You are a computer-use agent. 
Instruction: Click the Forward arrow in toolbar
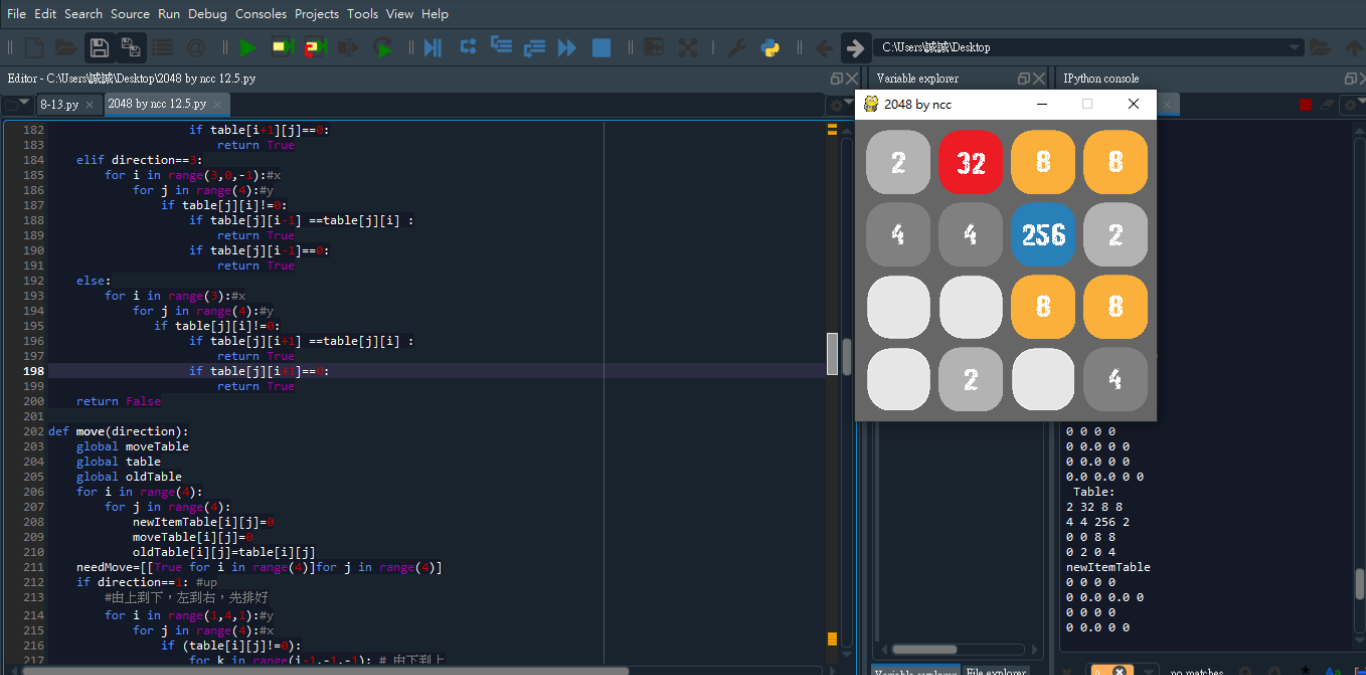[855, 47]
